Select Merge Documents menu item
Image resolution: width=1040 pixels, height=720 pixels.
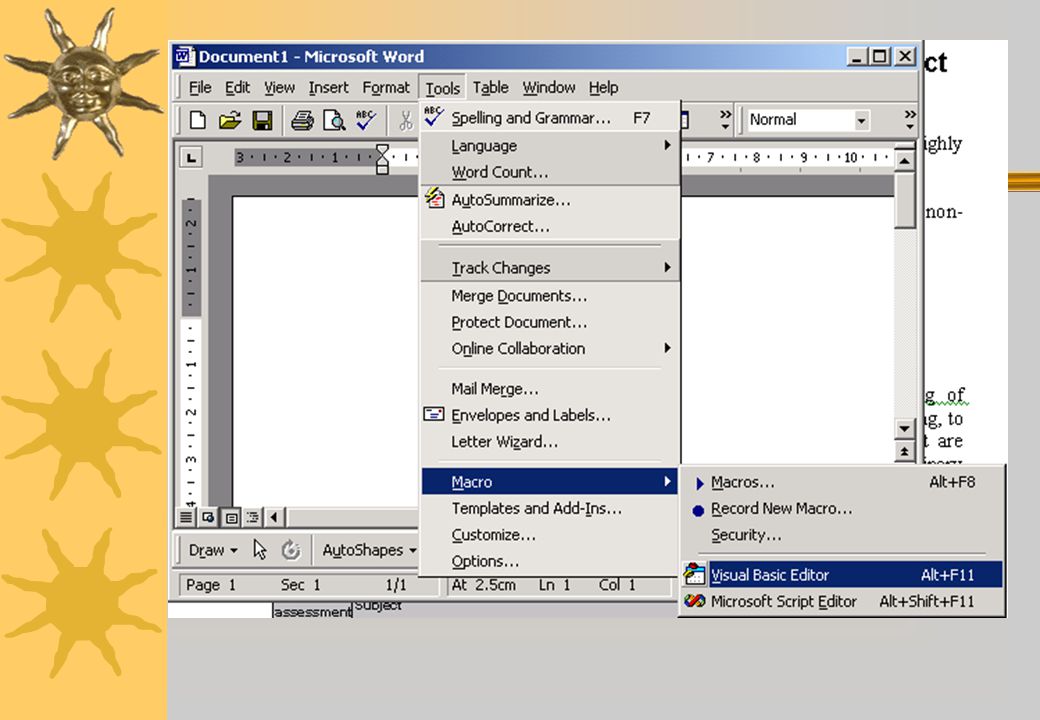pos(551,296)
